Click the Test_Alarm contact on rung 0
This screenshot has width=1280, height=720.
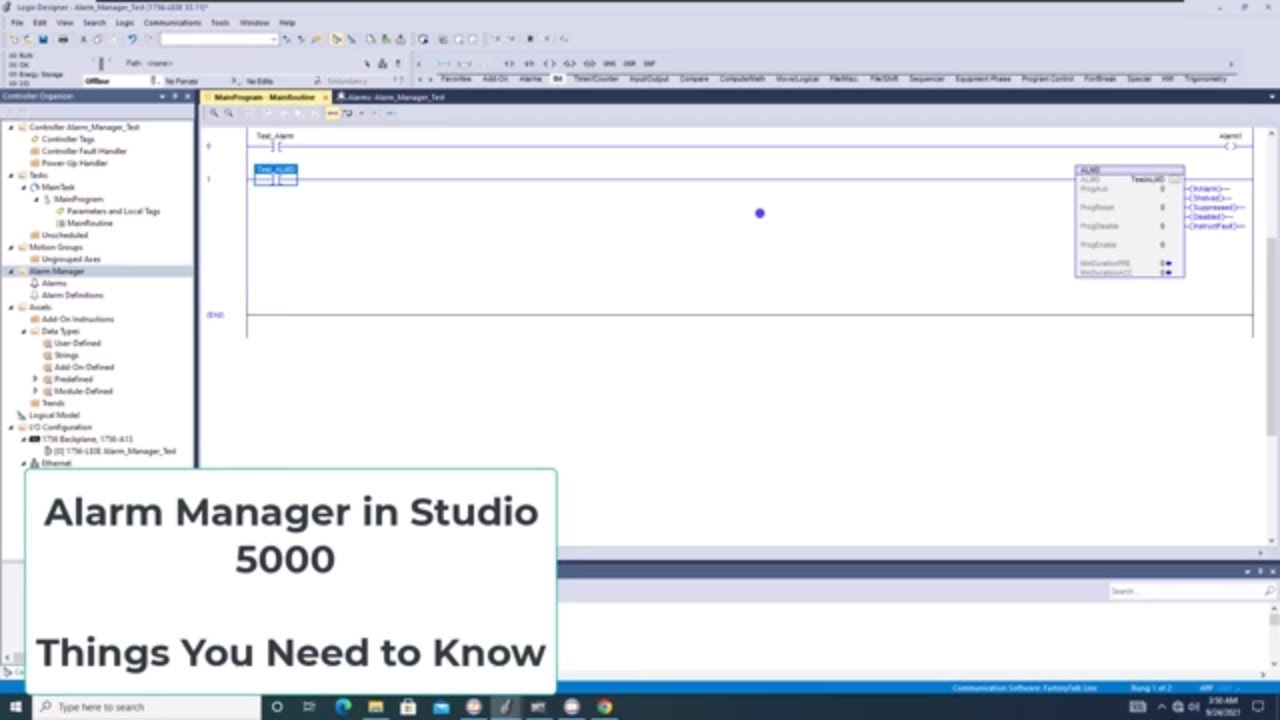[x=275, y=146]
